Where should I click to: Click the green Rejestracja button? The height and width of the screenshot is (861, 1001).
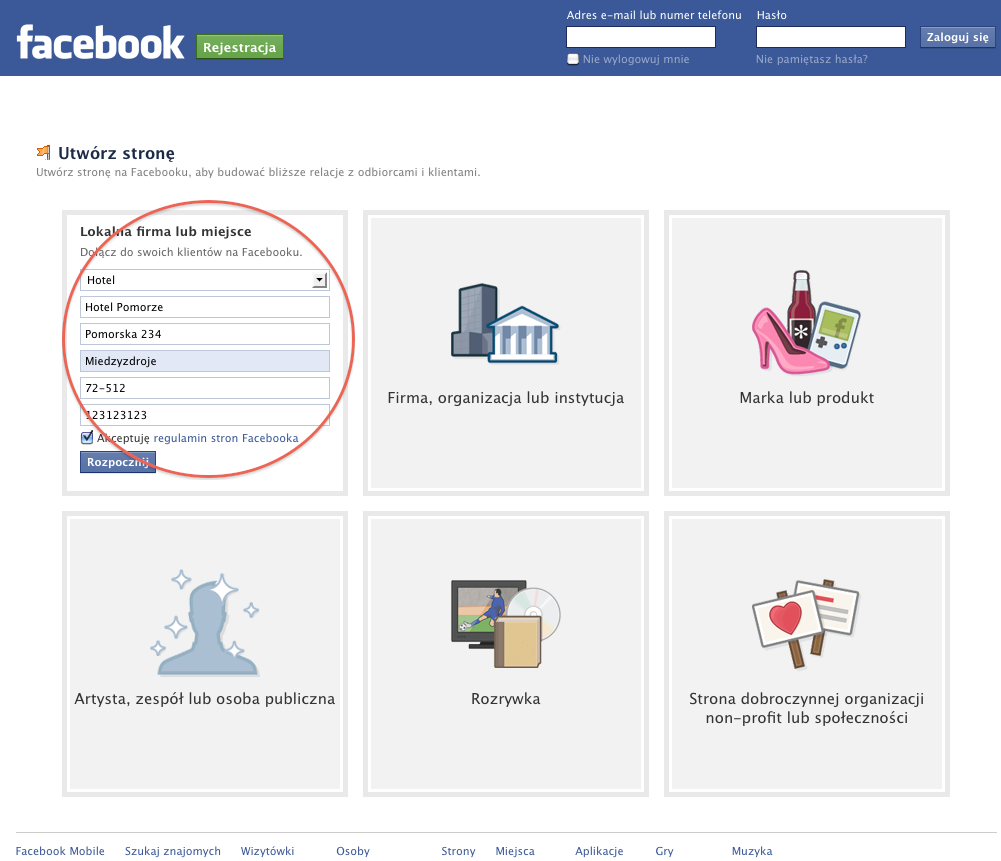point(239,47)
